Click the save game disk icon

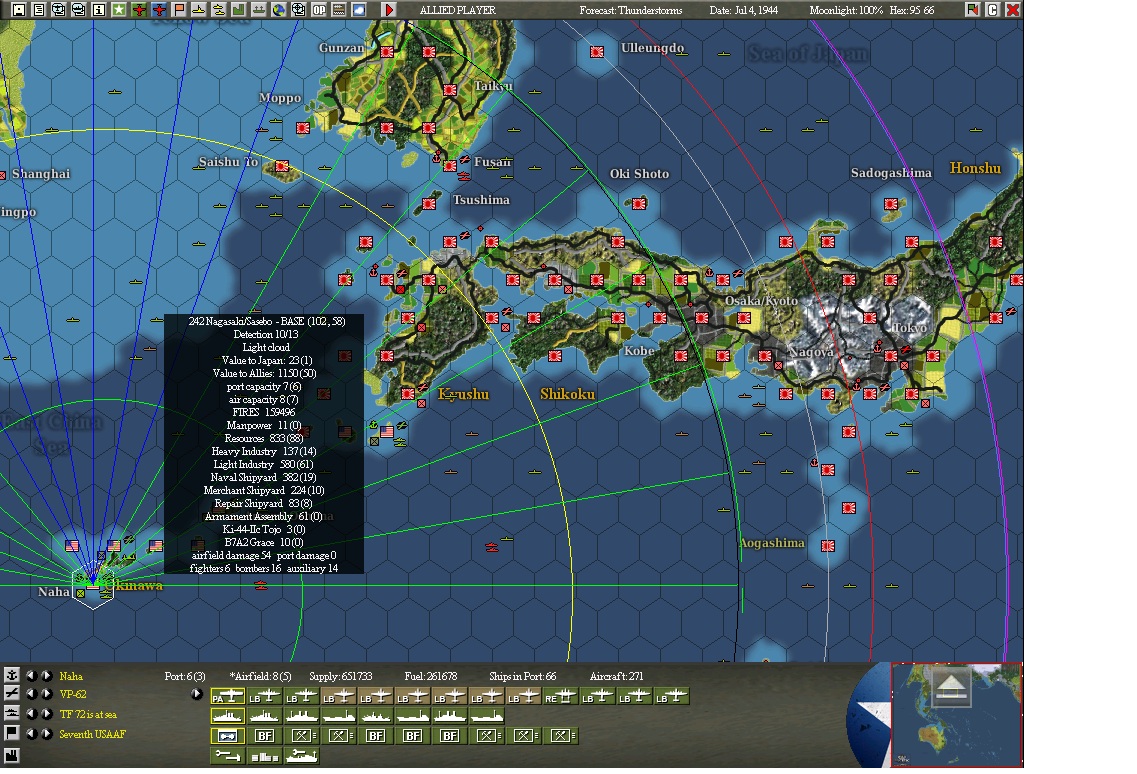[19, 9]
